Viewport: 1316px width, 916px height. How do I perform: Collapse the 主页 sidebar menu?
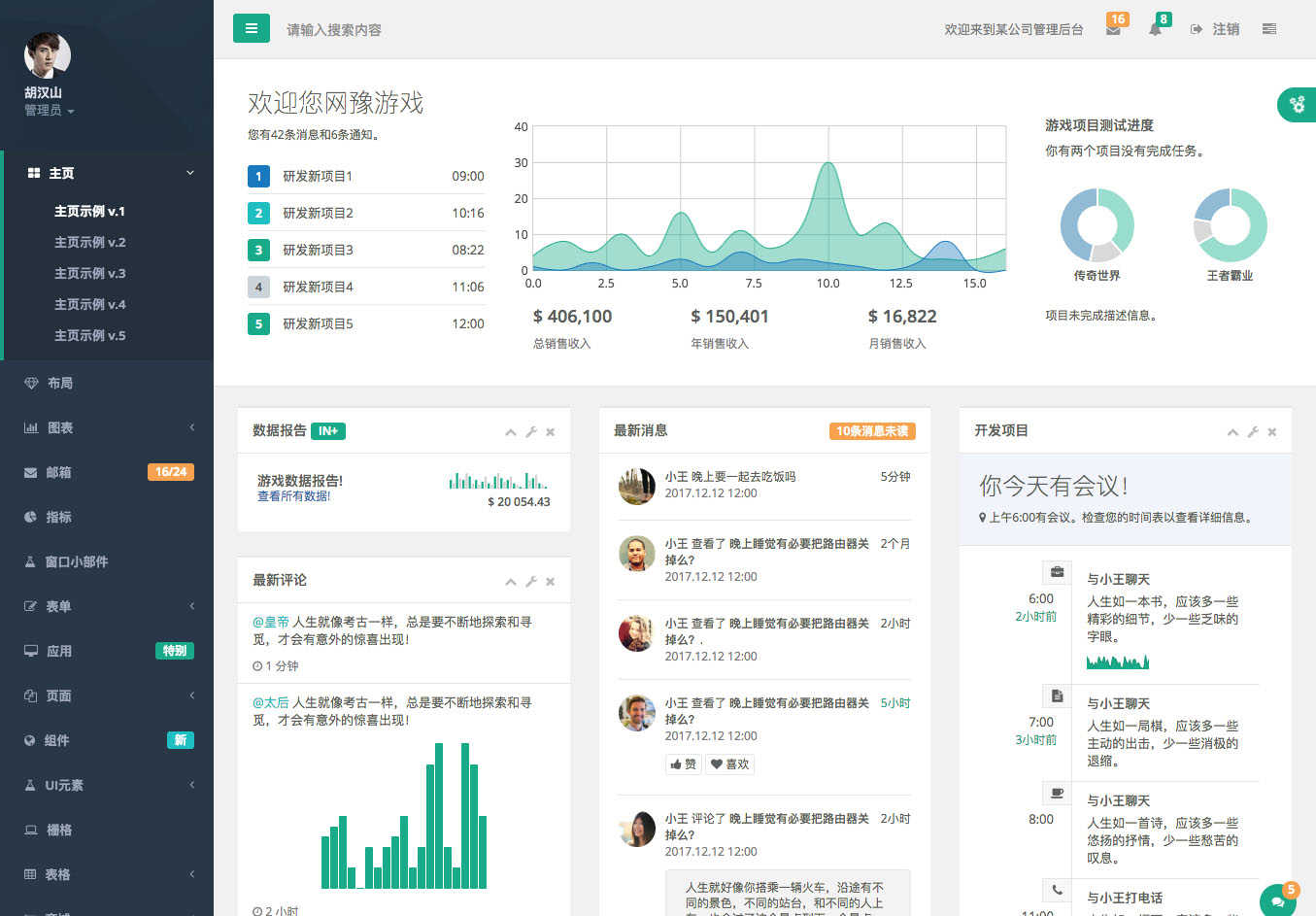point(107,173)
